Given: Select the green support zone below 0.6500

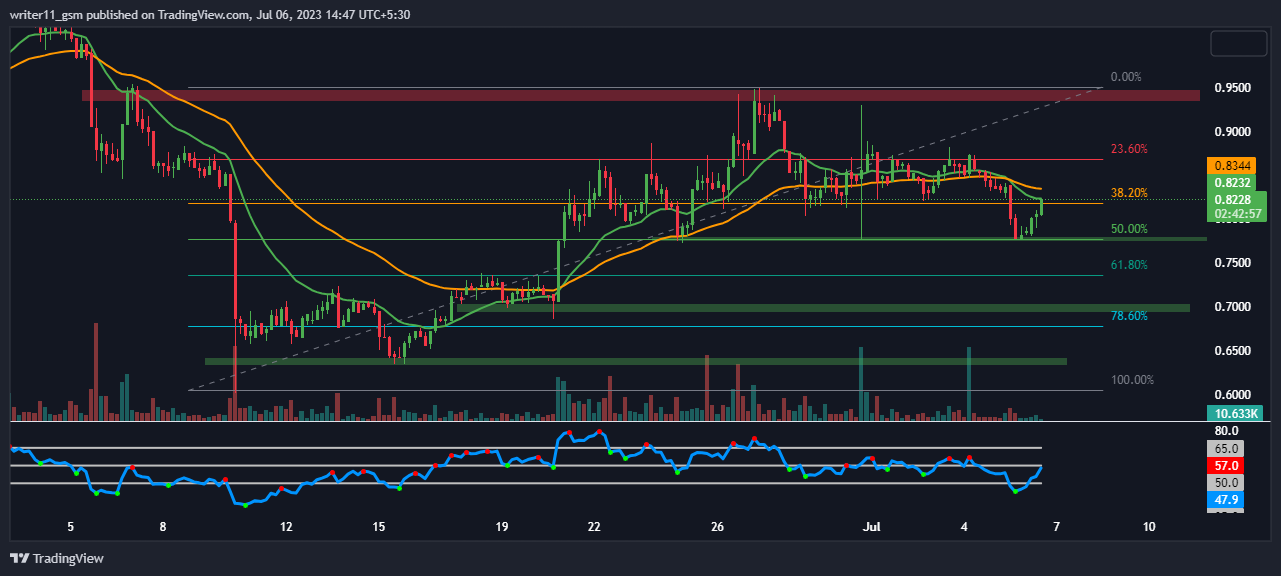Looking at the screenshot, I should (x=636, y=361).
